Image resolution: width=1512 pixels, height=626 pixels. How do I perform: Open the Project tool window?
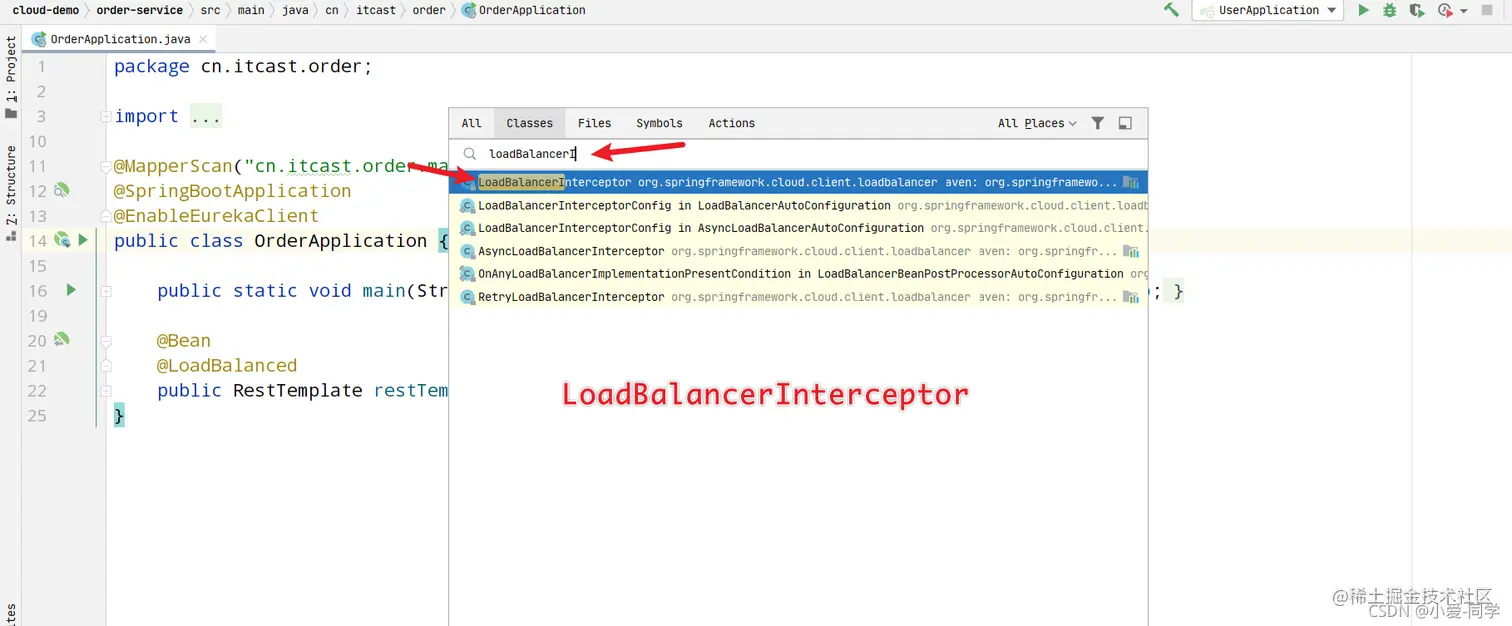tap(11, 78)
